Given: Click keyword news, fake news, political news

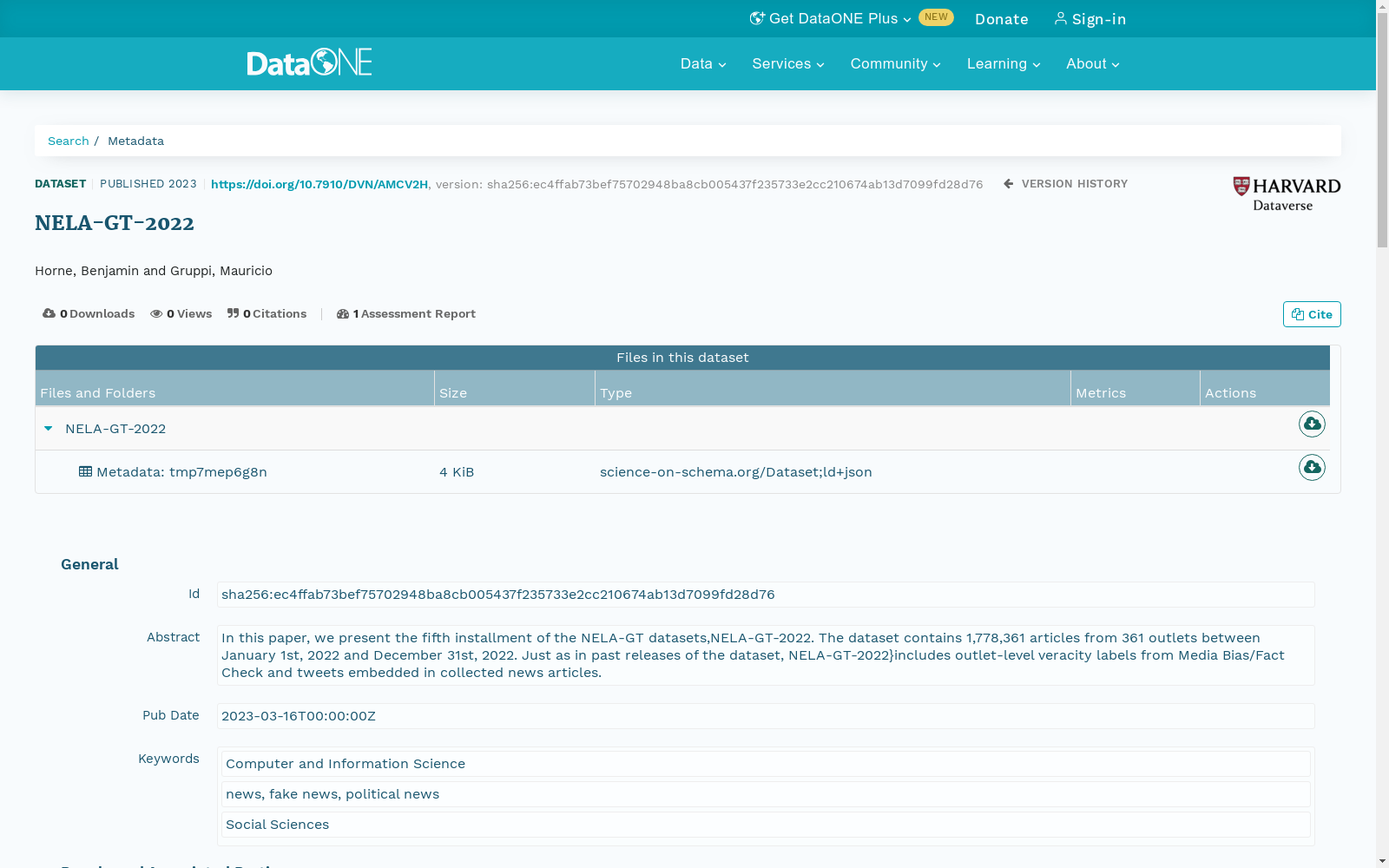Looking at the screenshot, I should point(766,794).
